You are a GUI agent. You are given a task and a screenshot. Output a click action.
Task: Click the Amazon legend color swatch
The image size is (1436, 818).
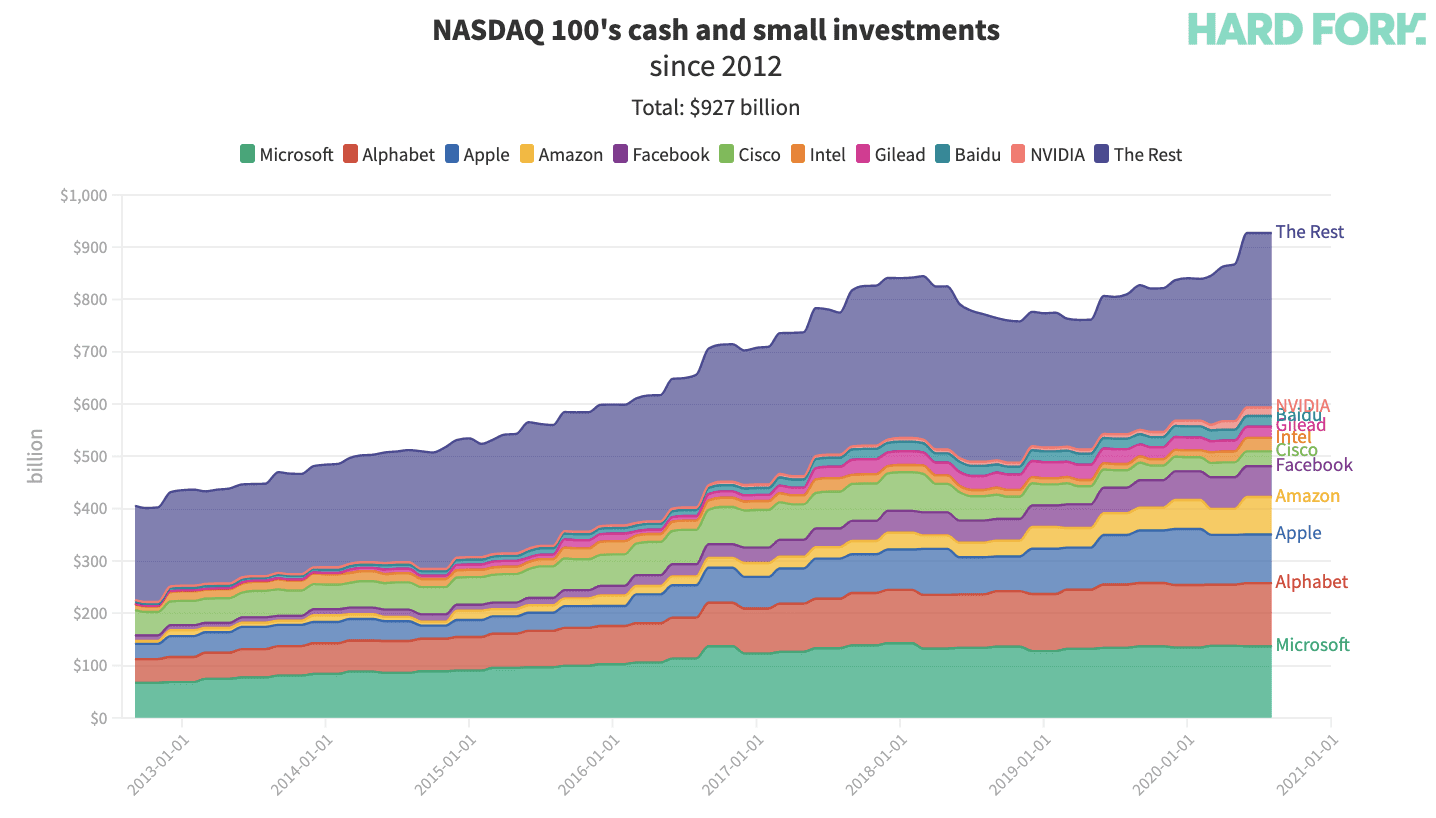(x=526, y=154)
